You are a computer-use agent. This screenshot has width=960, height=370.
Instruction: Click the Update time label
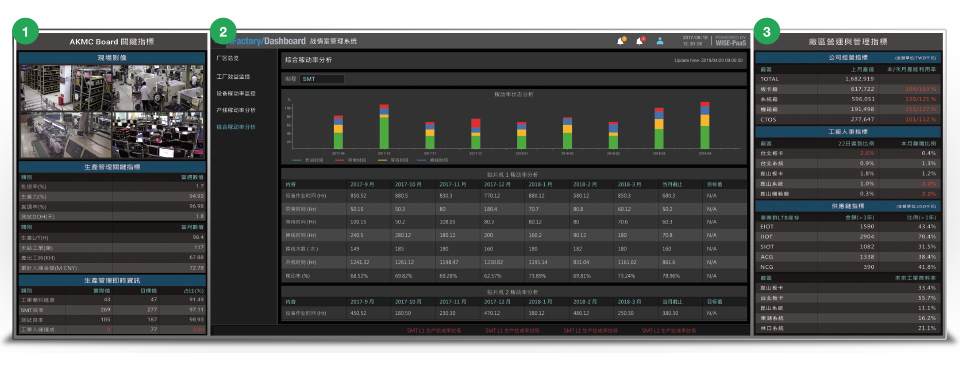[x=708, y=61]
